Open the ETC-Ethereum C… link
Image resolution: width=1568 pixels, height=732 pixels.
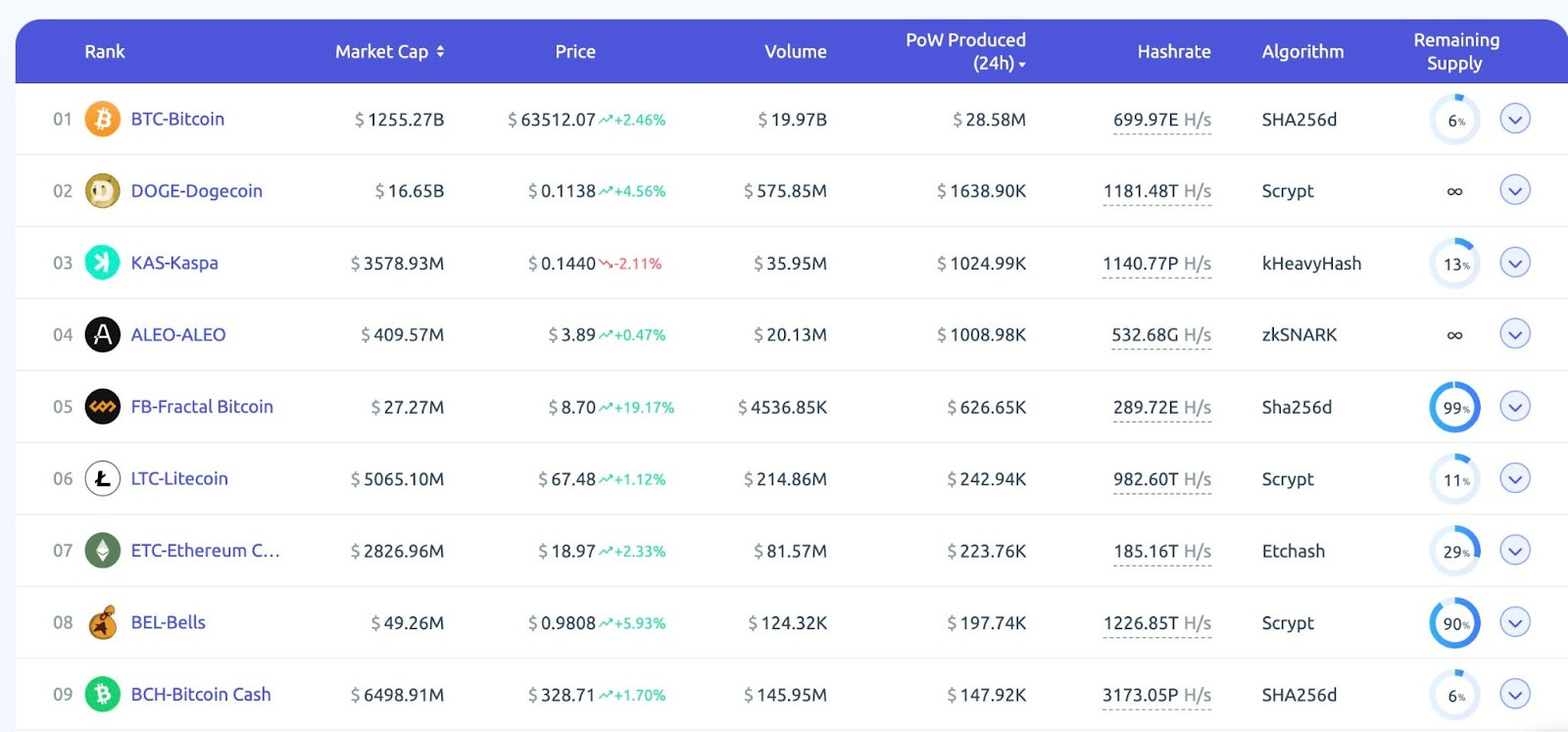(206, 551)
